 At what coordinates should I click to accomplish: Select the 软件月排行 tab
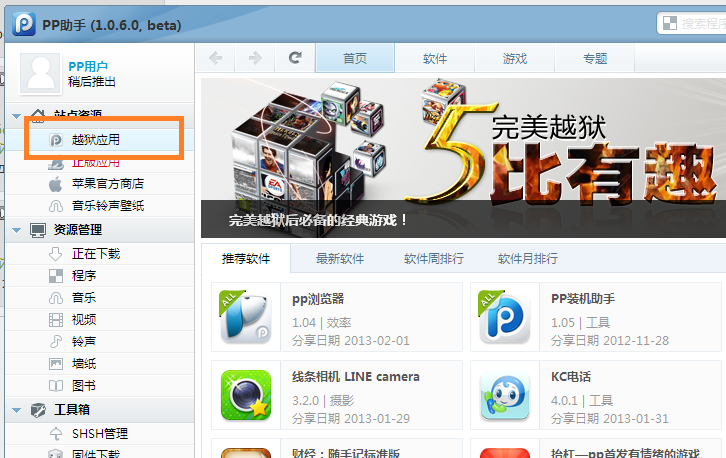(x=528, y=258)
